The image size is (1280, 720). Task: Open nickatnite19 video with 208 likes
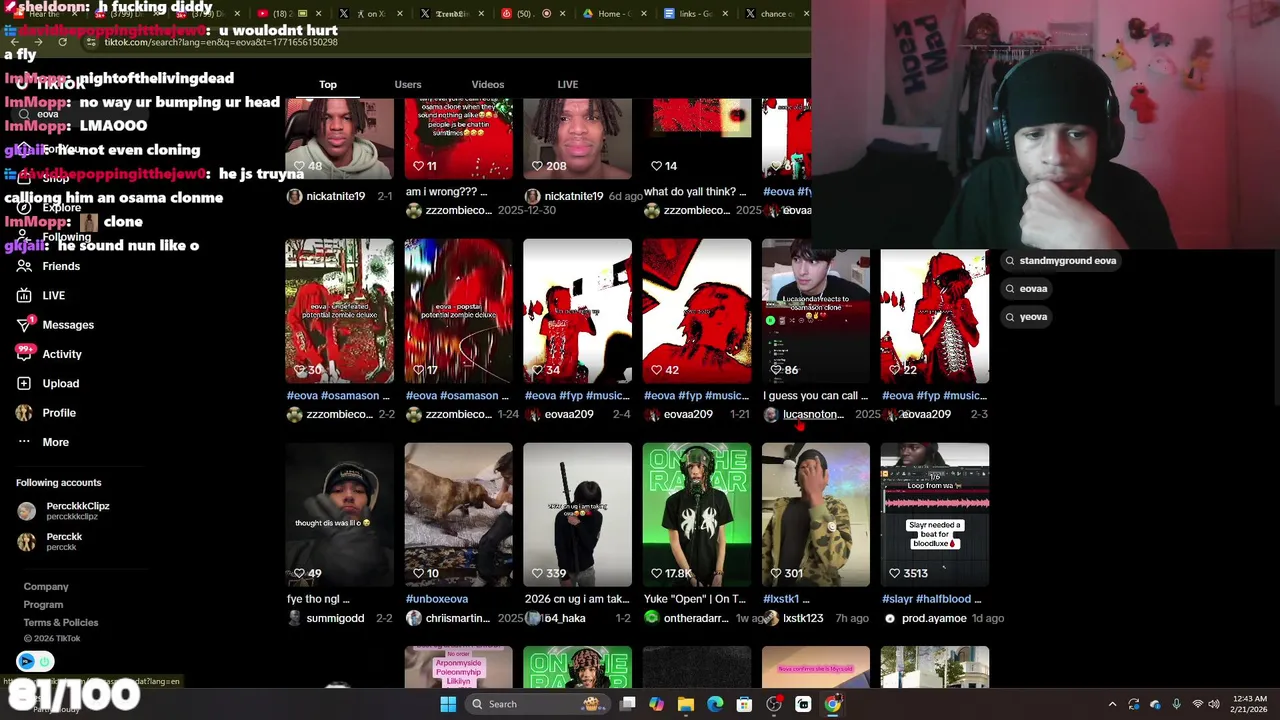point(577,138)
